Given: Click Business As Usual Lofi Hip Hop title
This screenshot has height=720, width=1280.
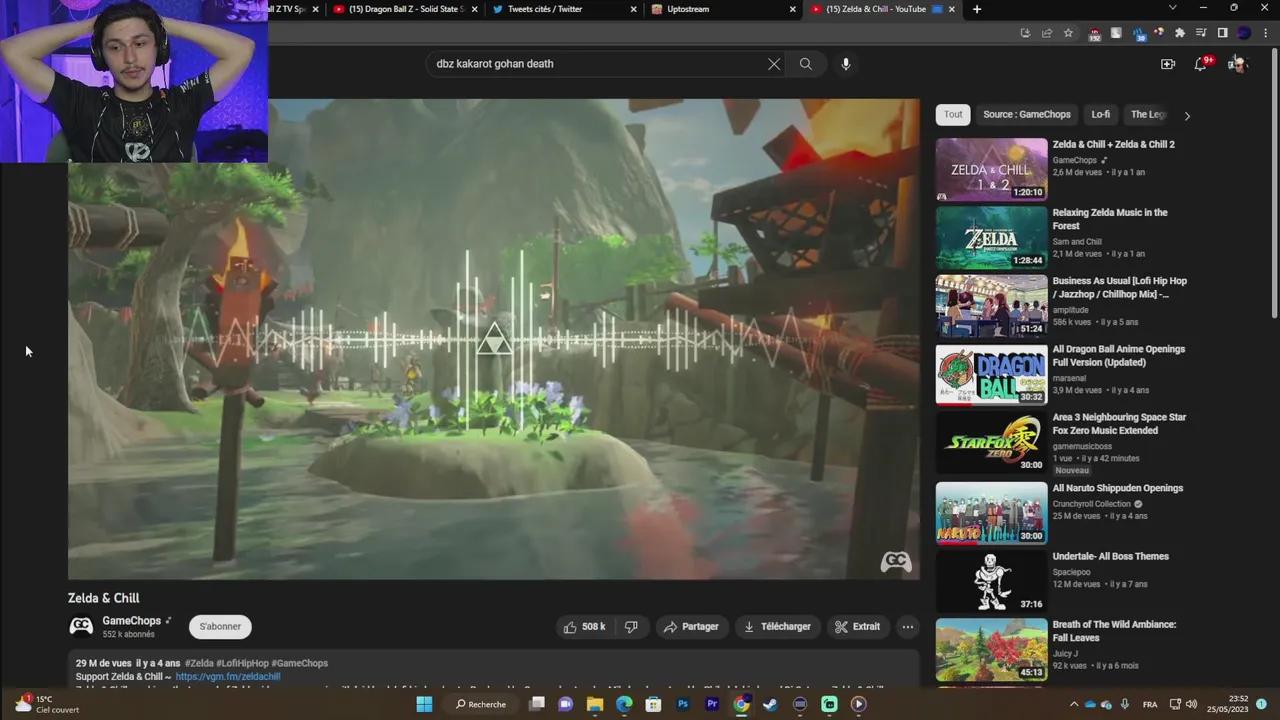Looking at the screenshot, I should [x=1120, y=288].
